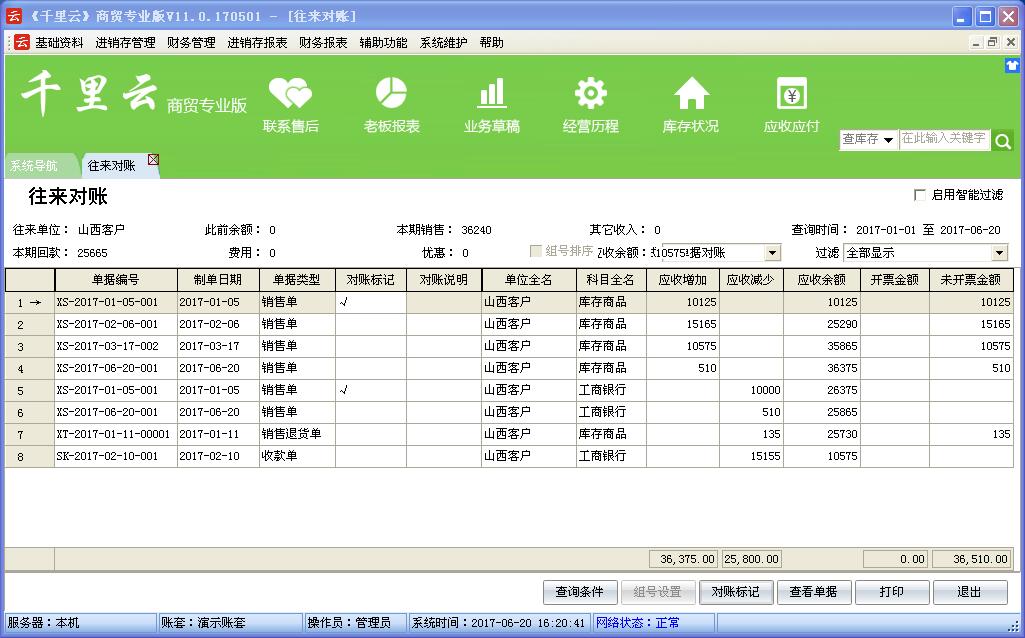This screenshot has height=638, width=1025.
Task: Click the 查看单据 button
Action: click(x=814, y=592)
